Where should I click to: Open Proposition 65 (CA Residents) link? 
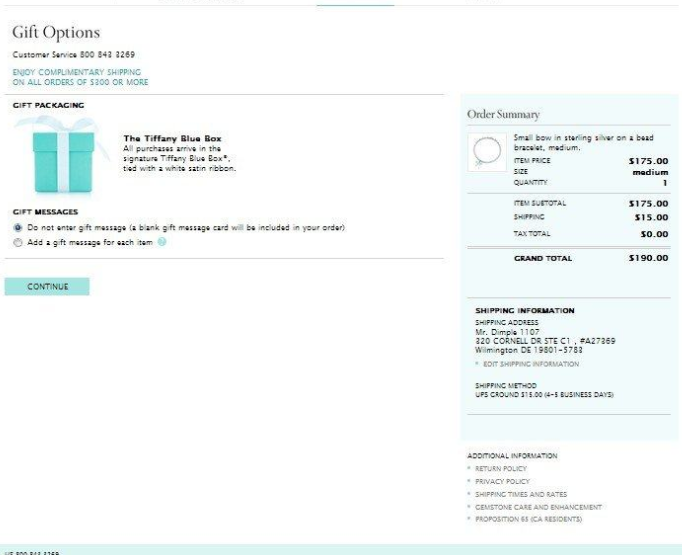click(x=528, y=519)
